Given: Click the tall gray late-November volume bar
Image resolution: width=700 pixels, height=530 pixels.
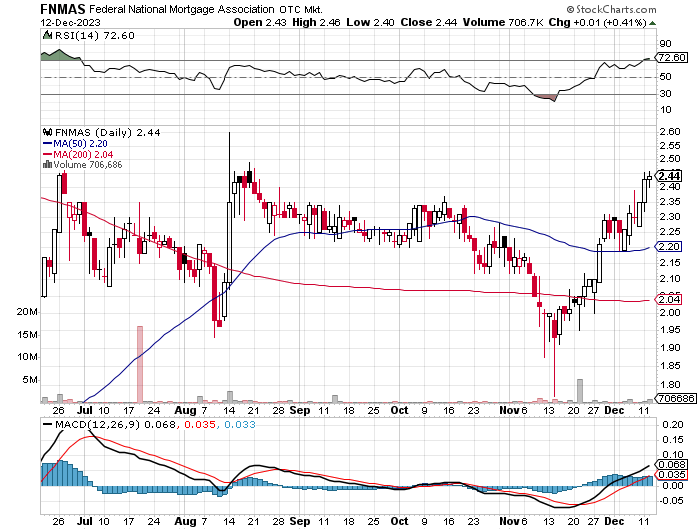Looking at the screenshot, I should (x=580, y=391).
